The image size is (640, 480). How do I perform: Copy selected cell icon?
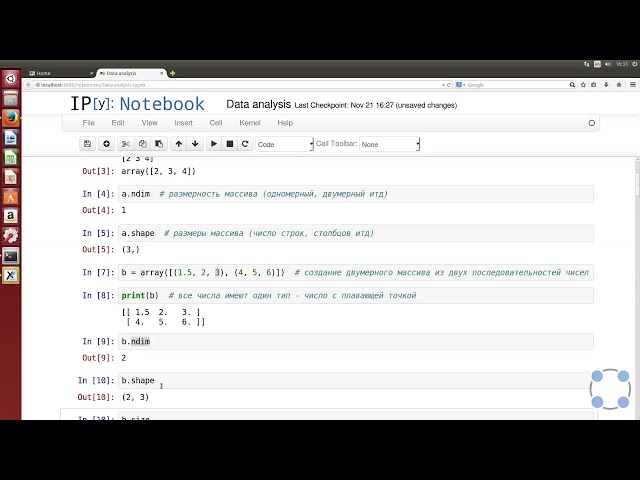click(x=142, y=144)
